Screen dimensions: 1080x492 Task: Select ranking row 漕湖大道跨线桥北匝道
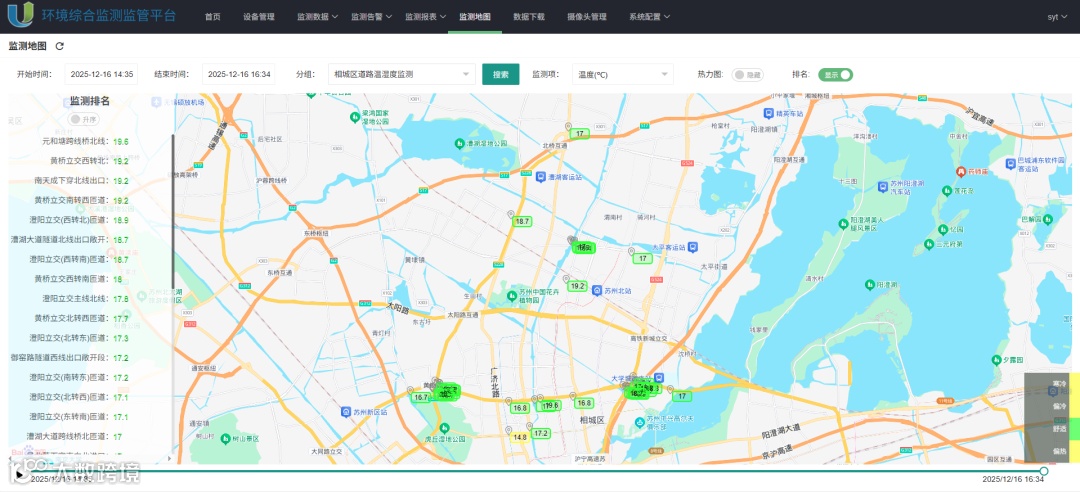(74, 436)
